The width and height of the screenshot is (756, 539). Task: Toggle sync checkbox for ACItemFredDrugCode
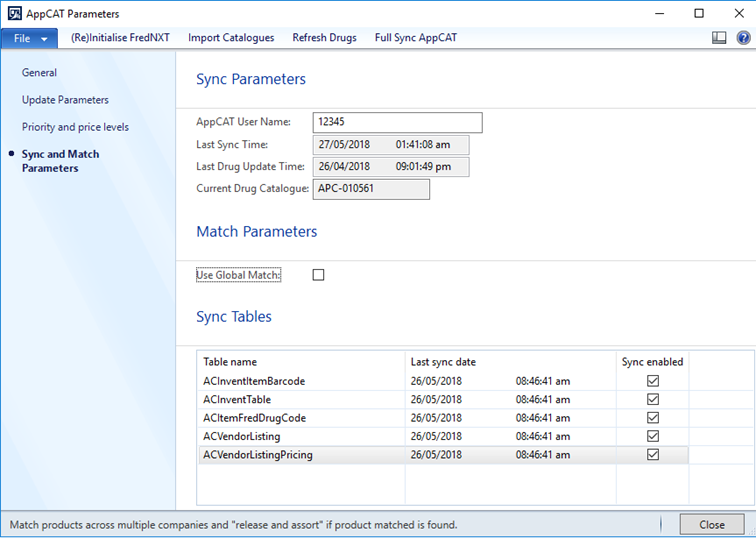(x=653, y=418)
